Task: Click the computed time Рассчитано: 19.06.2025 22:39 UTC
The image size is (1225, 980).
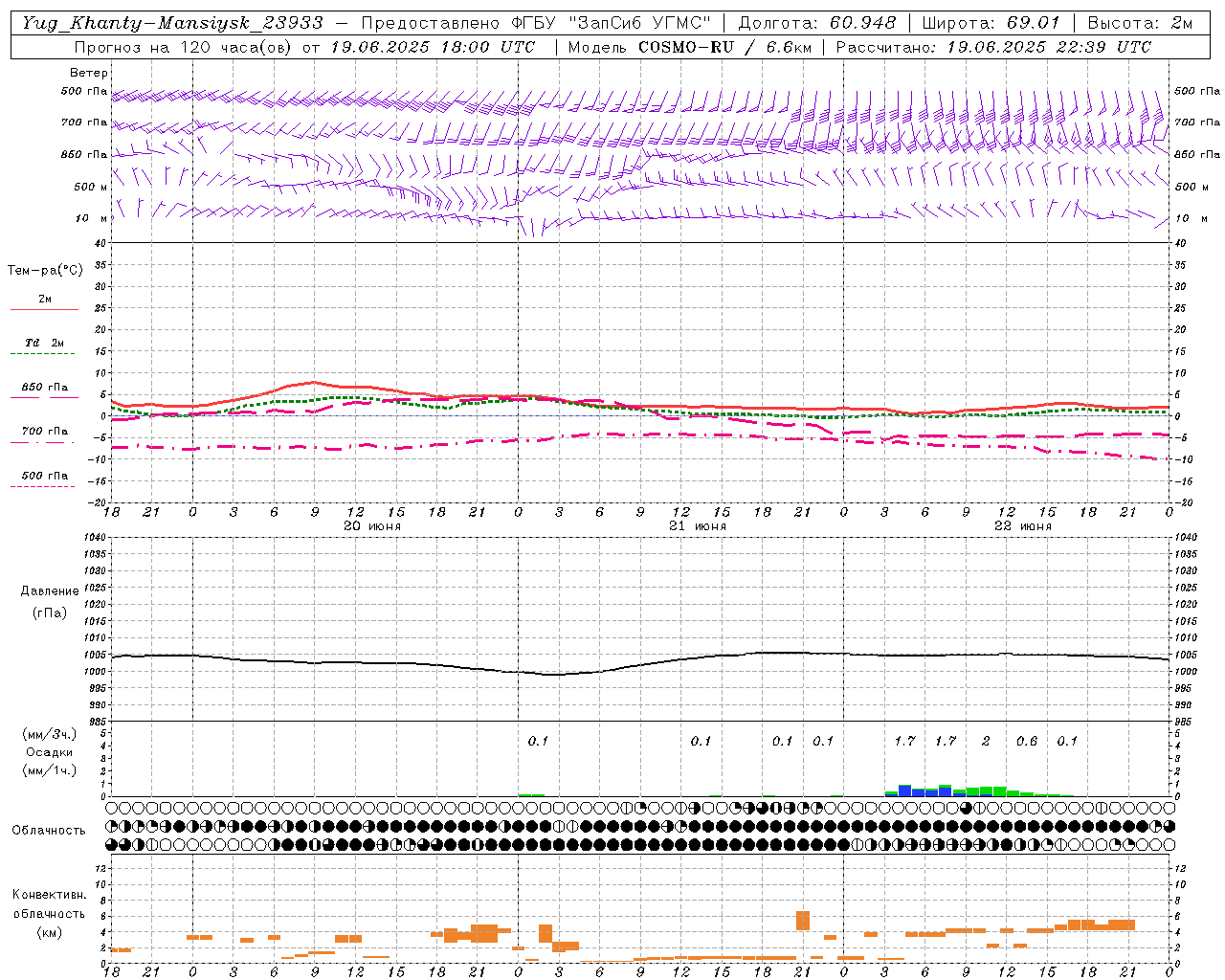Action: (993, 47)
